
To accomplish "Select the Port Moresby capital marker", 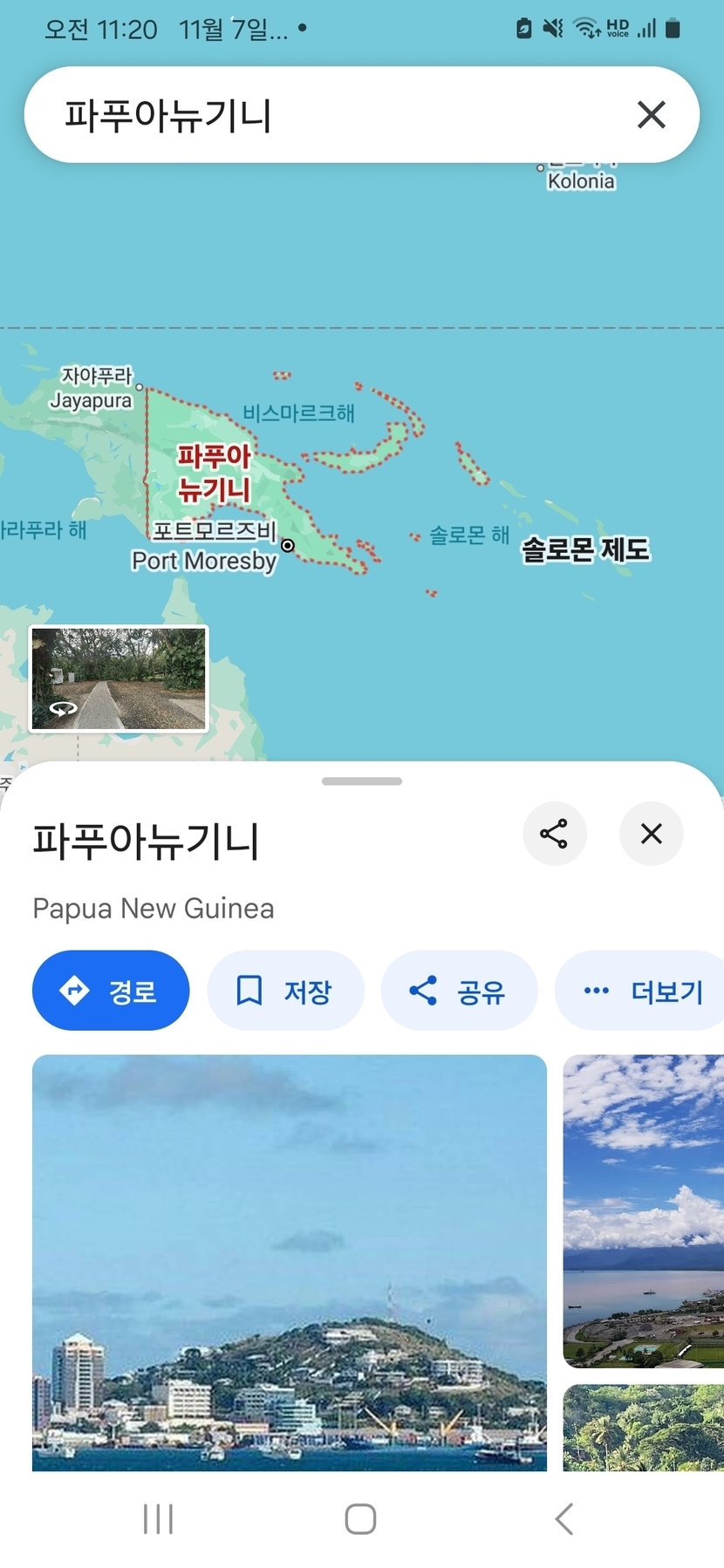I will coord(287,546).
